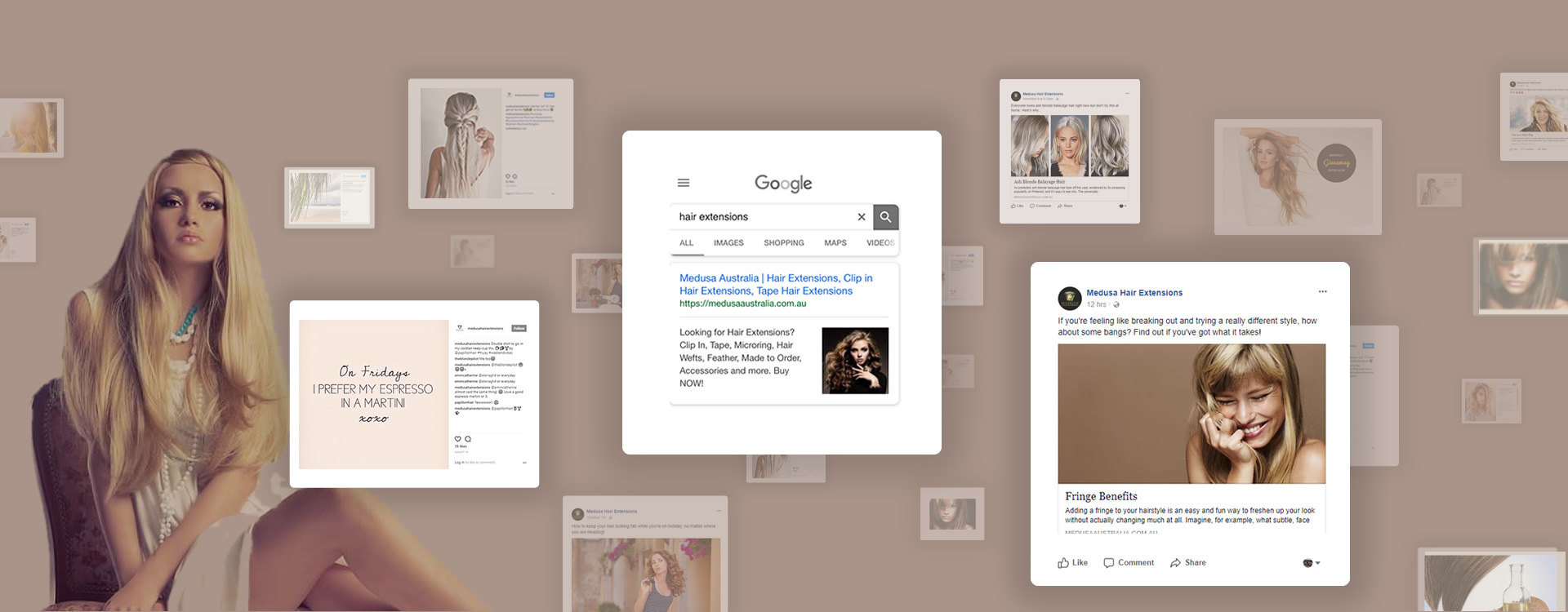The width and height of the screenshot is (1568, 612).
Task: Open the Giveaway promo image card
Action: click(1298, 177)
